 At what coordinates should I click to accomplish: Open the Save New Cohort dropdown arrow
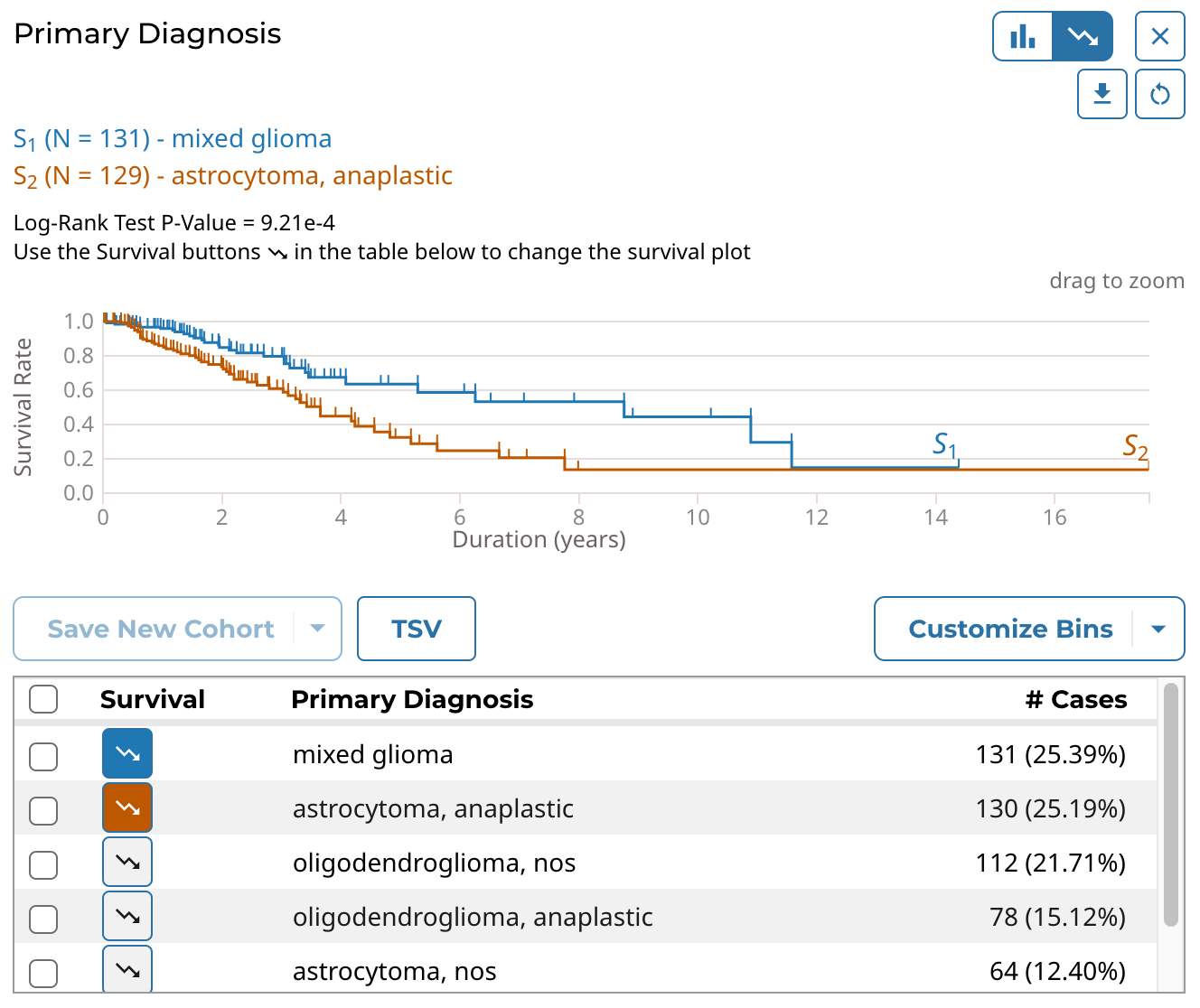point(317,629)
